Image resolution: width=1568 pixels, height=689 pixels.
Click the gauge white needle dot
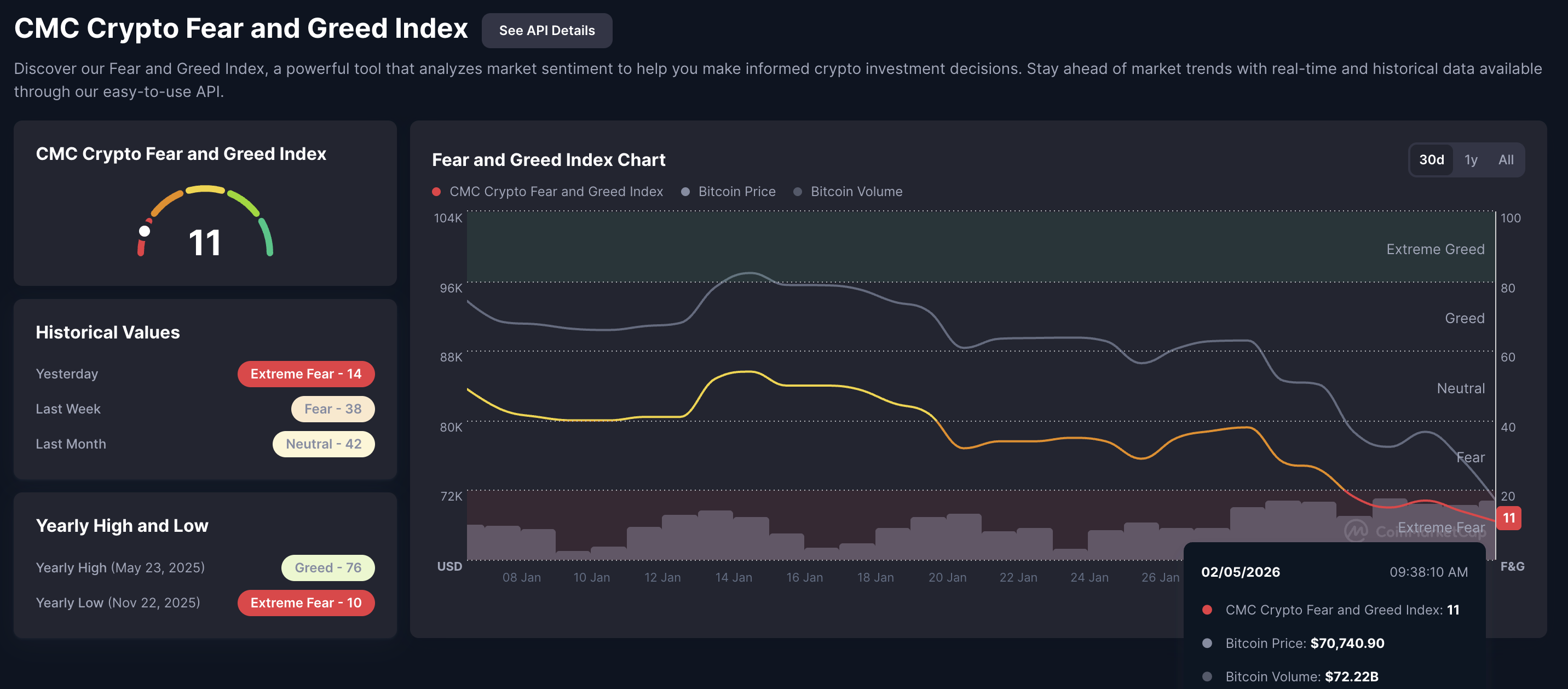tap(144, 231)
